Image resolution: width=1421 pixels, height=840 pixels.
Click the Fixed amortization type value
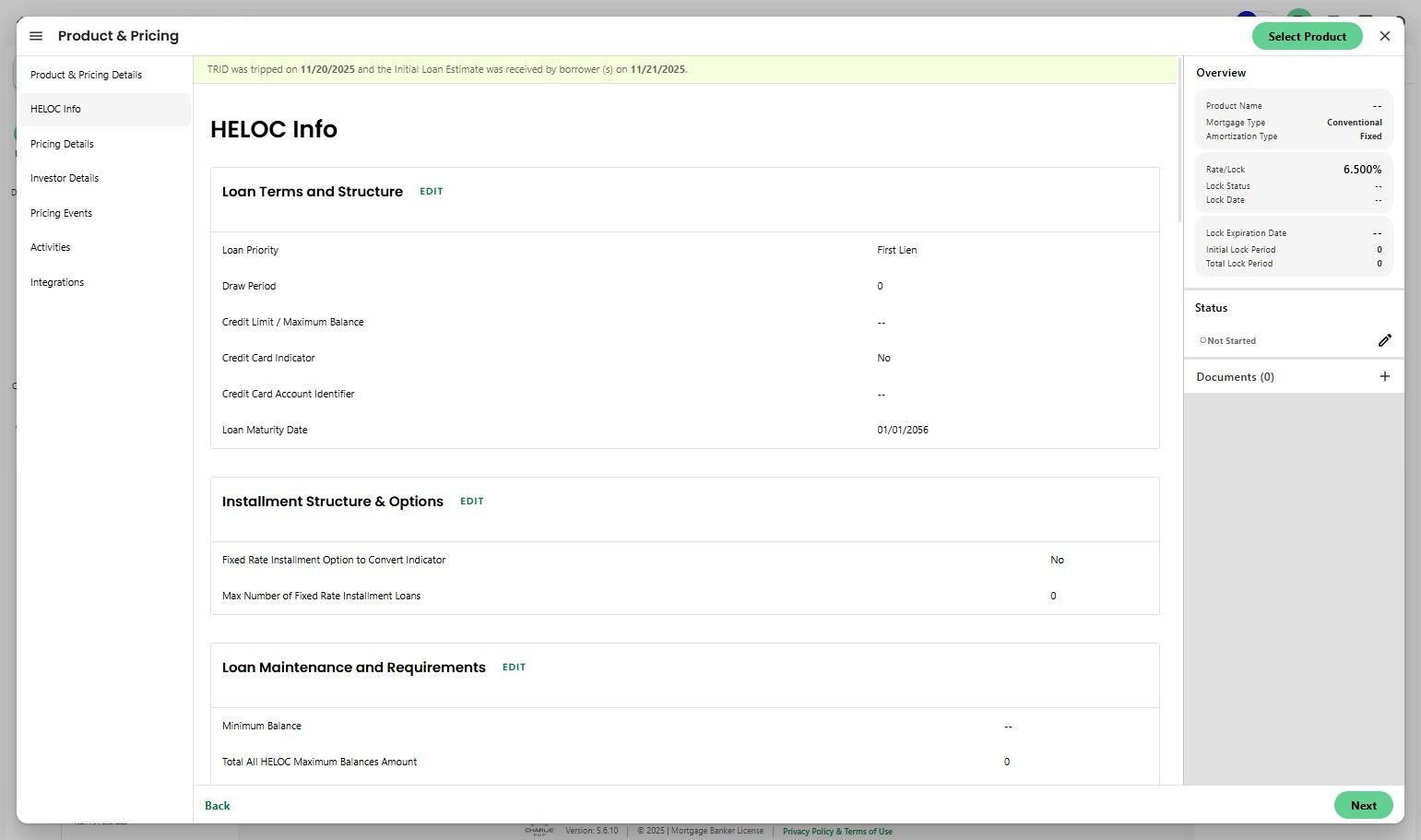[x=1370, y=136]
